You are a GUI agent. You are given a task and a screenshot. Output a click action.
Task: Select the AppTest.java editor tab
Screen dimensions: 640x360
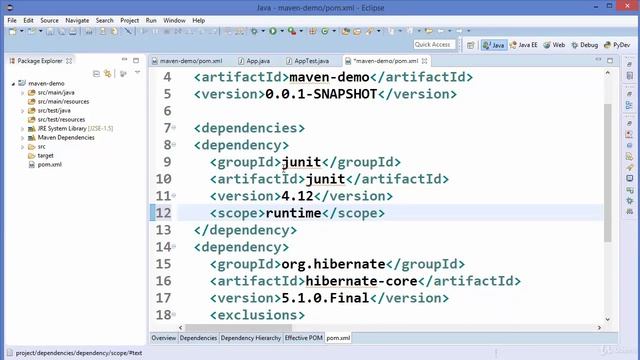(x=307, y=61)
